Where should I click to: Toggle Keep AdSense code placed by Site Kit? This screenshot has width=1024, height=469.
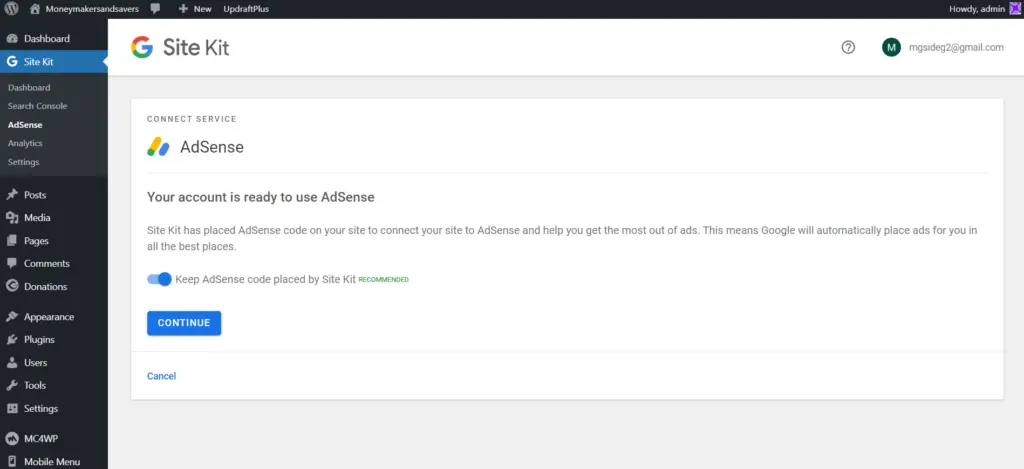pyautogui.click(x=159, y=279)
